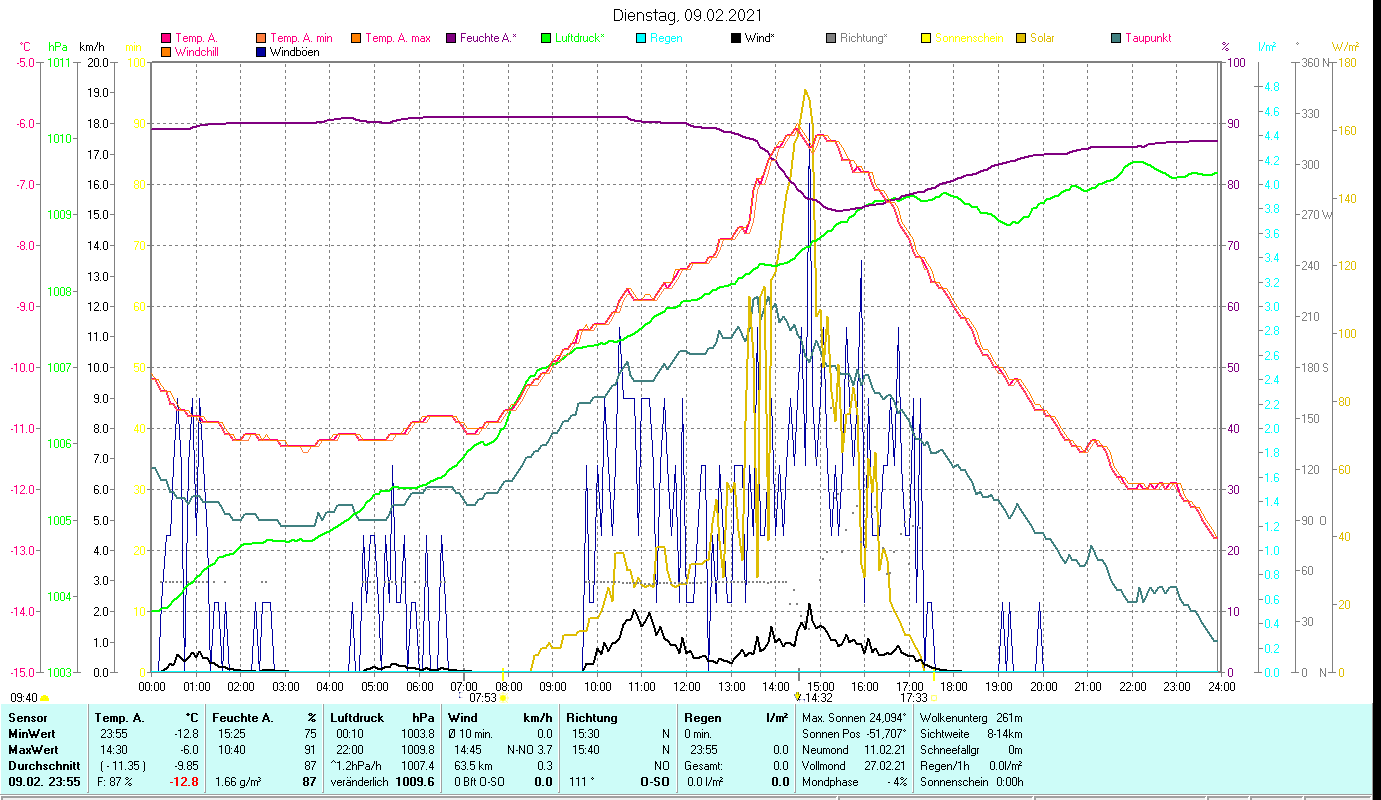The image size is (1381, 800).
Task: Click the 'Max. Sonnen 24,094°' entry
Action: pos(855,718)
